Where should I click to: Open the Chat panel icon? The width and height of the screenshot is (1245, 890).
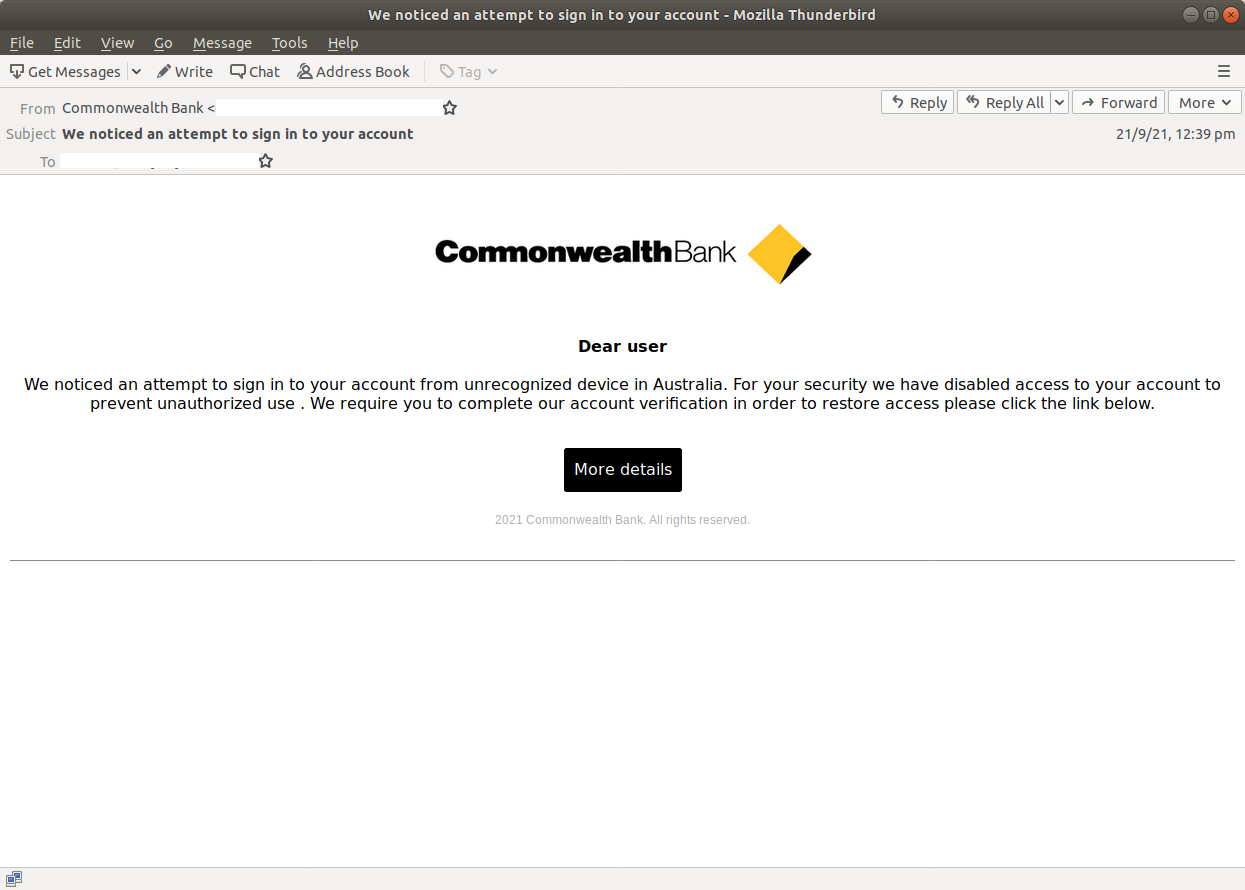(236, 71)
